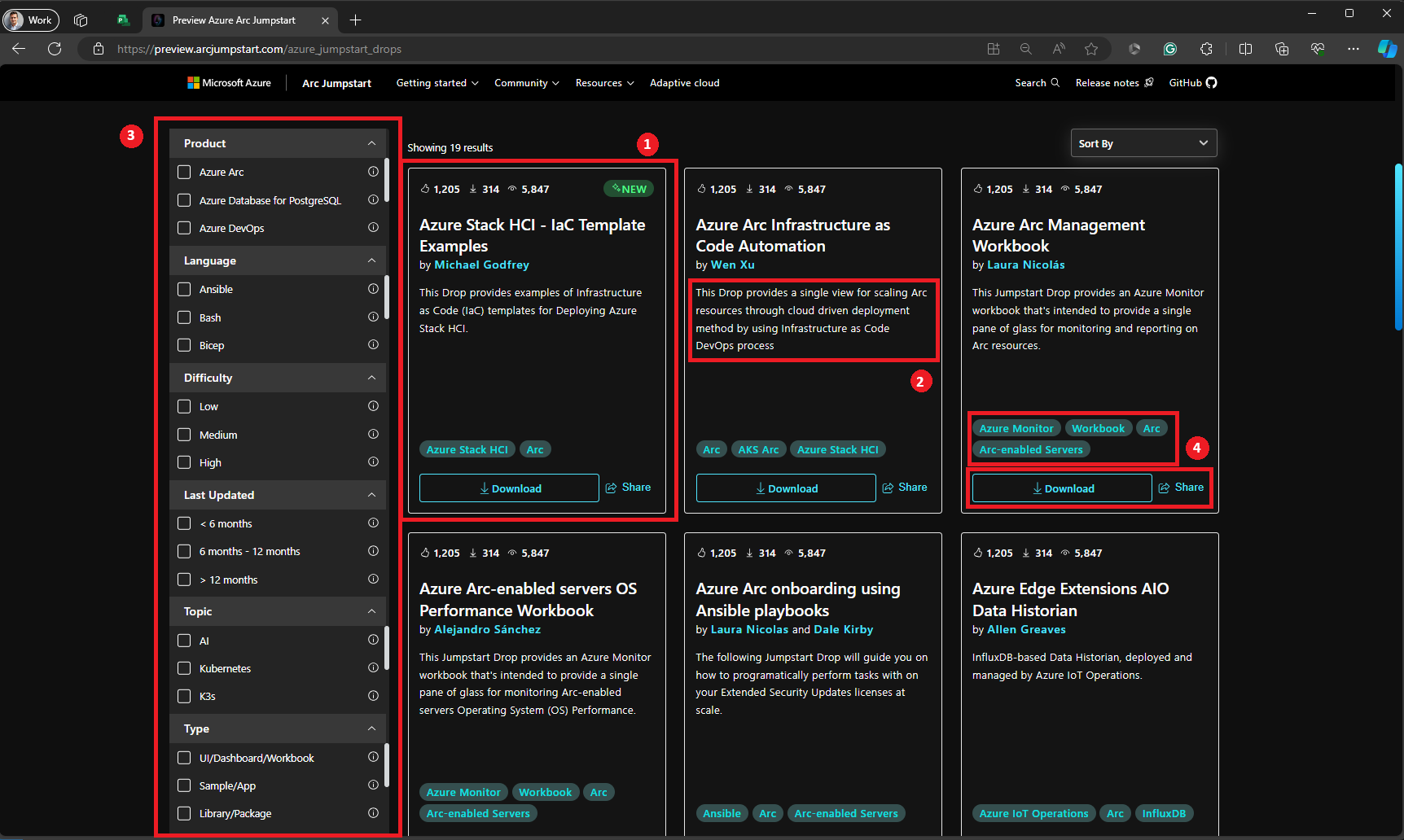The width and height of the screenshot is (1404, 840).
Task: Open author link Laura Nicolás
Action: tap(1025, 265)
